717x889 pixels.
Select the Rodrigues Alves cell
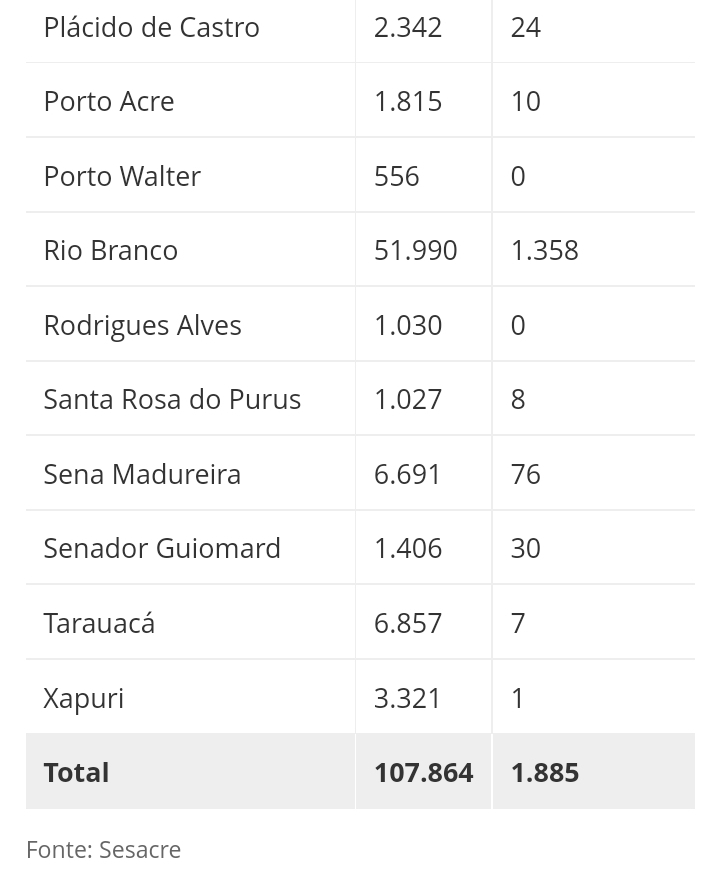coord(142,325)
